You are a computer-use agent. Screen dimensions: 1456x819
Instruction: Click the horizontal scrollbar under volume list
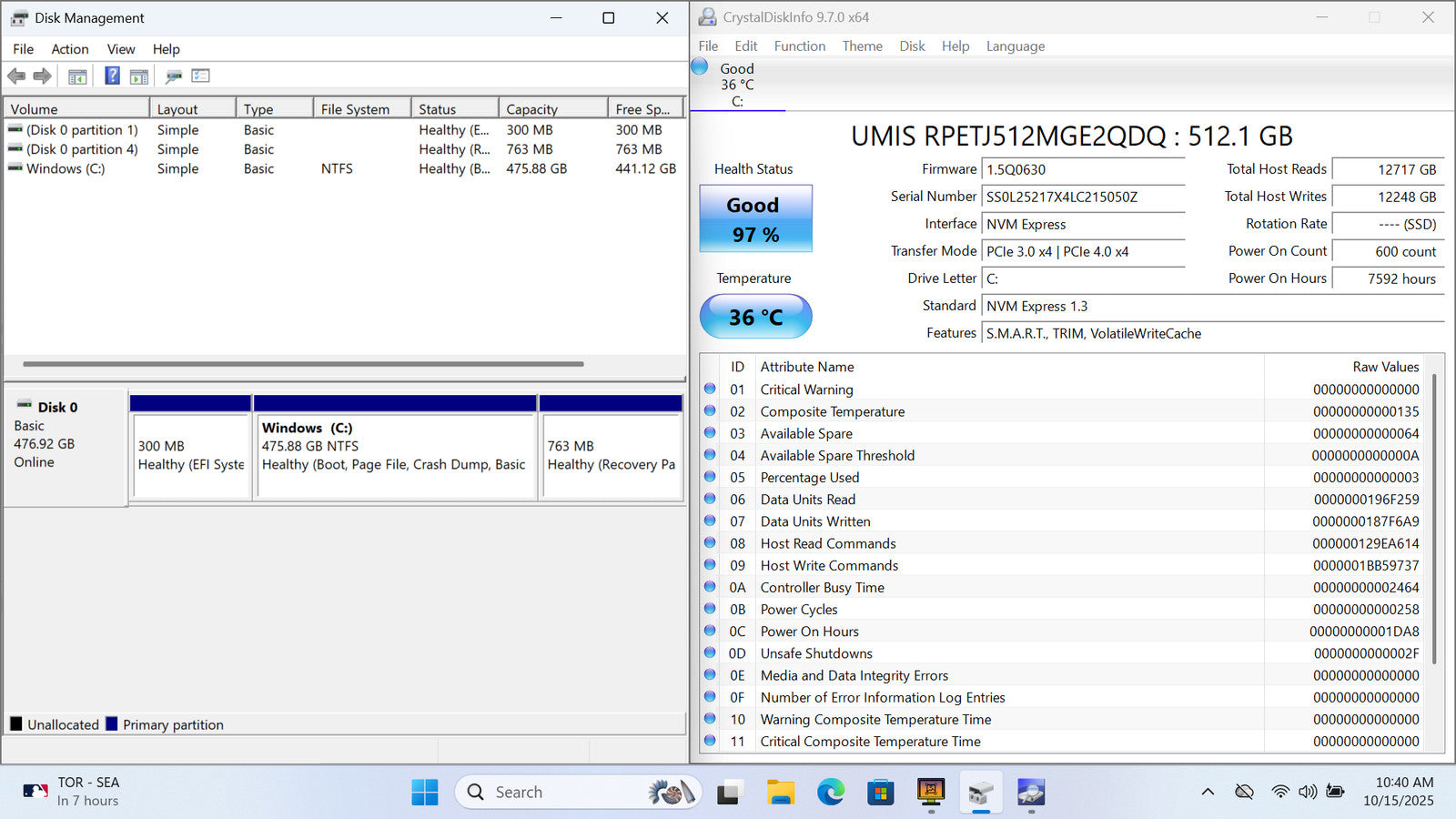303,364
